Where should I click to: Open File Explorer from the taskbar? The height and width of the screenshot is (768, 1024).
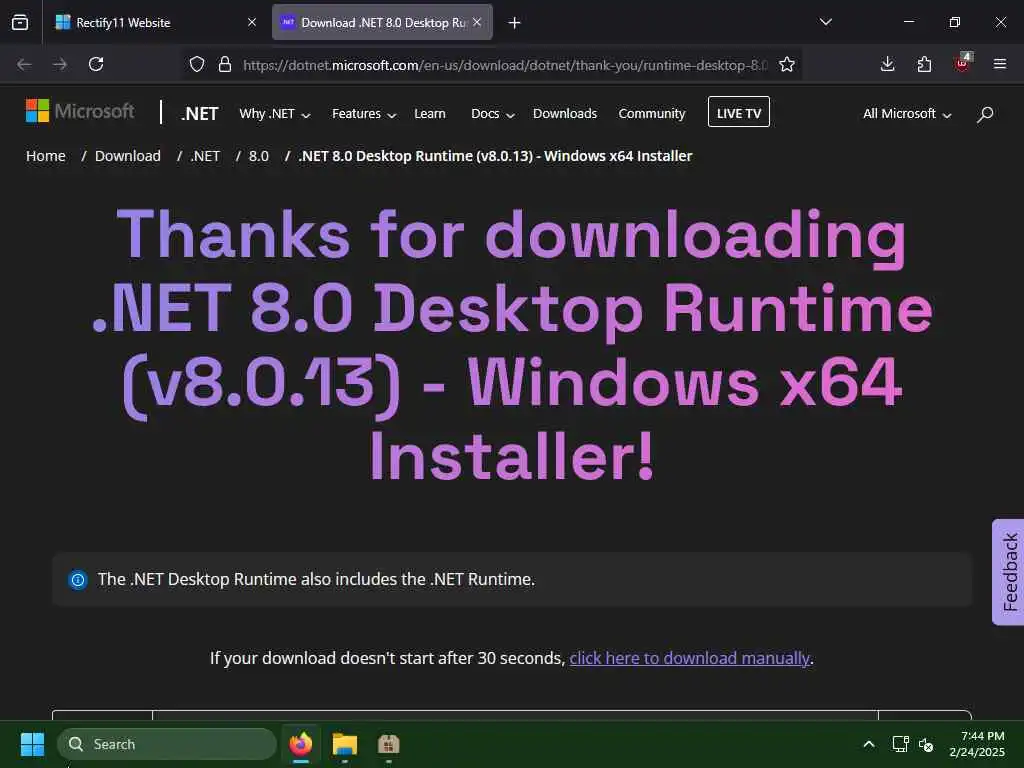tap(344, 744)
